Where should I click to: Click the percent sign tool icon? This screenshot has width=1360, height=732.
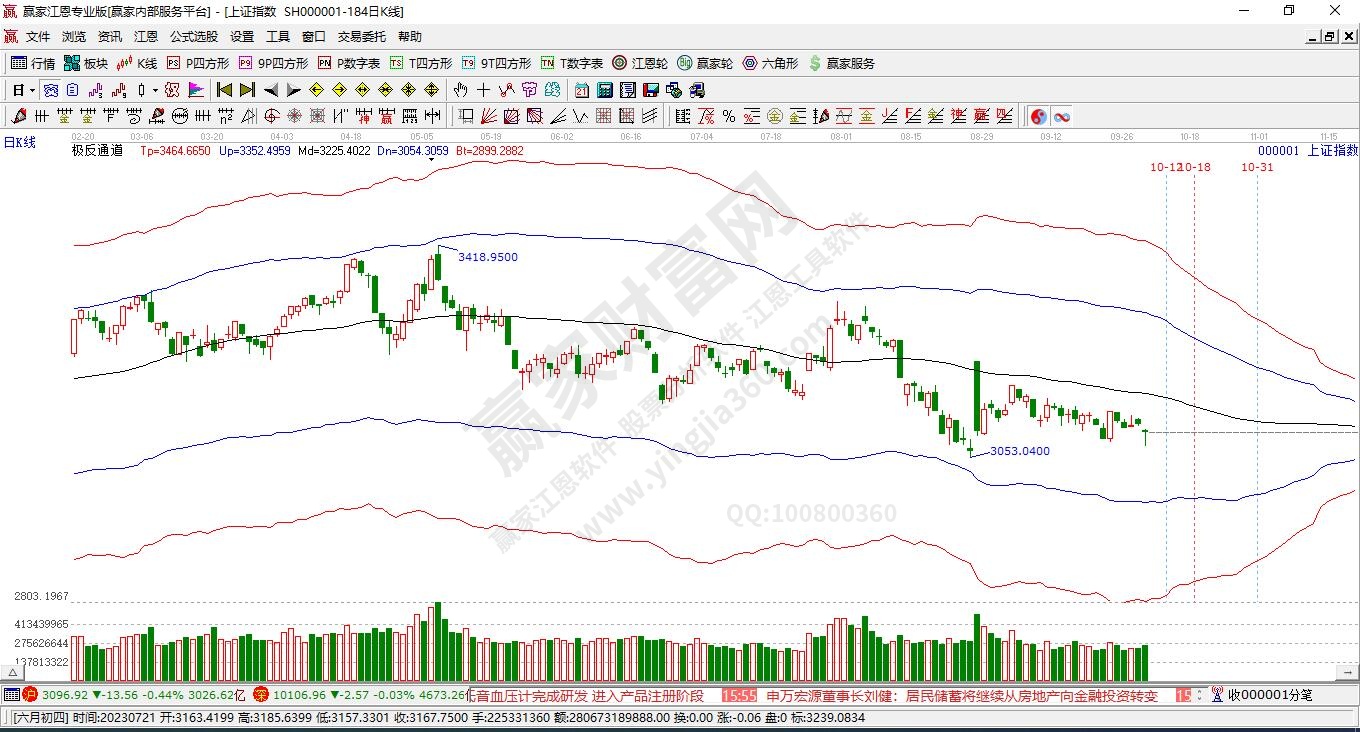point(729,116)
